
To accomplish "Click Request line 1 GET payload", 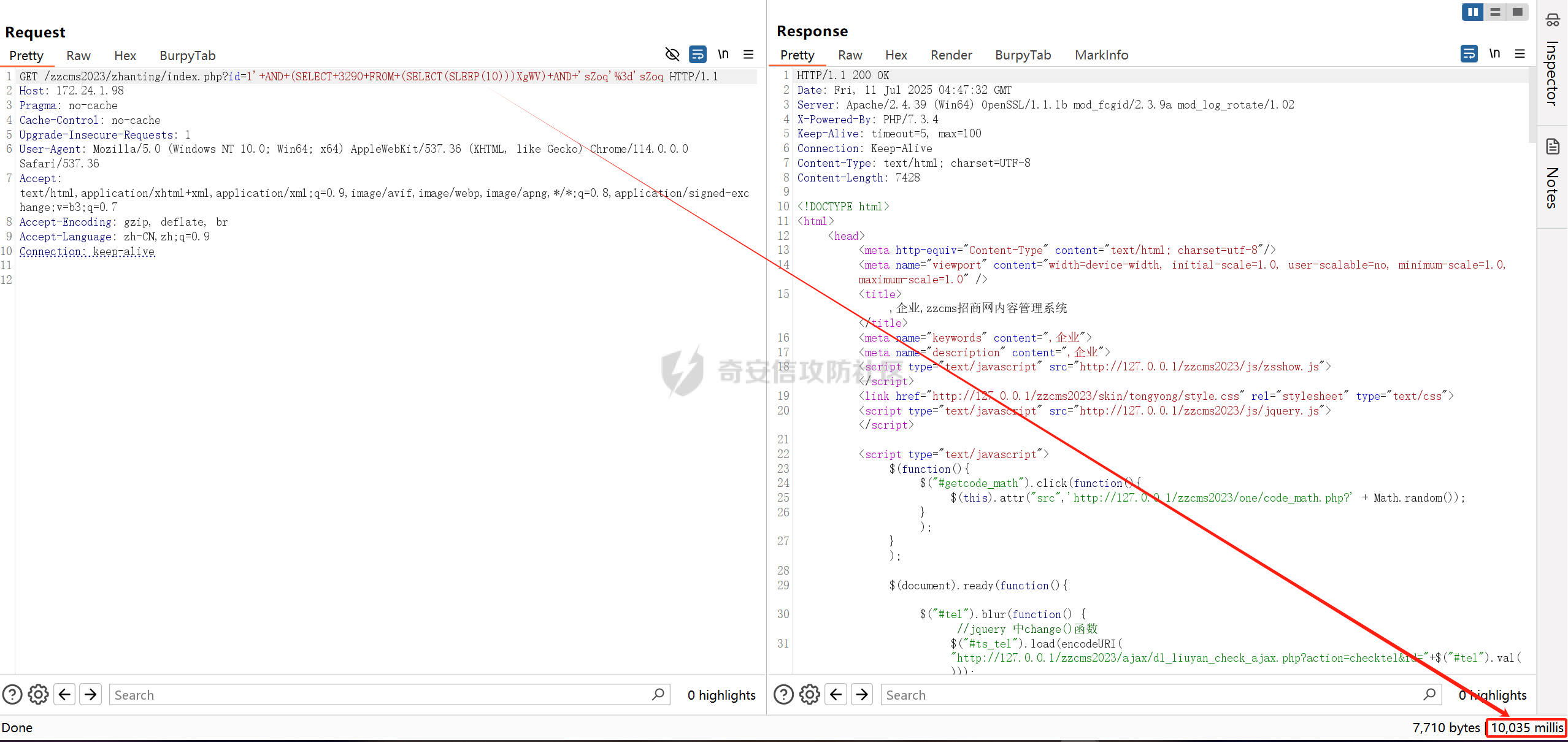I will (368, 77).
